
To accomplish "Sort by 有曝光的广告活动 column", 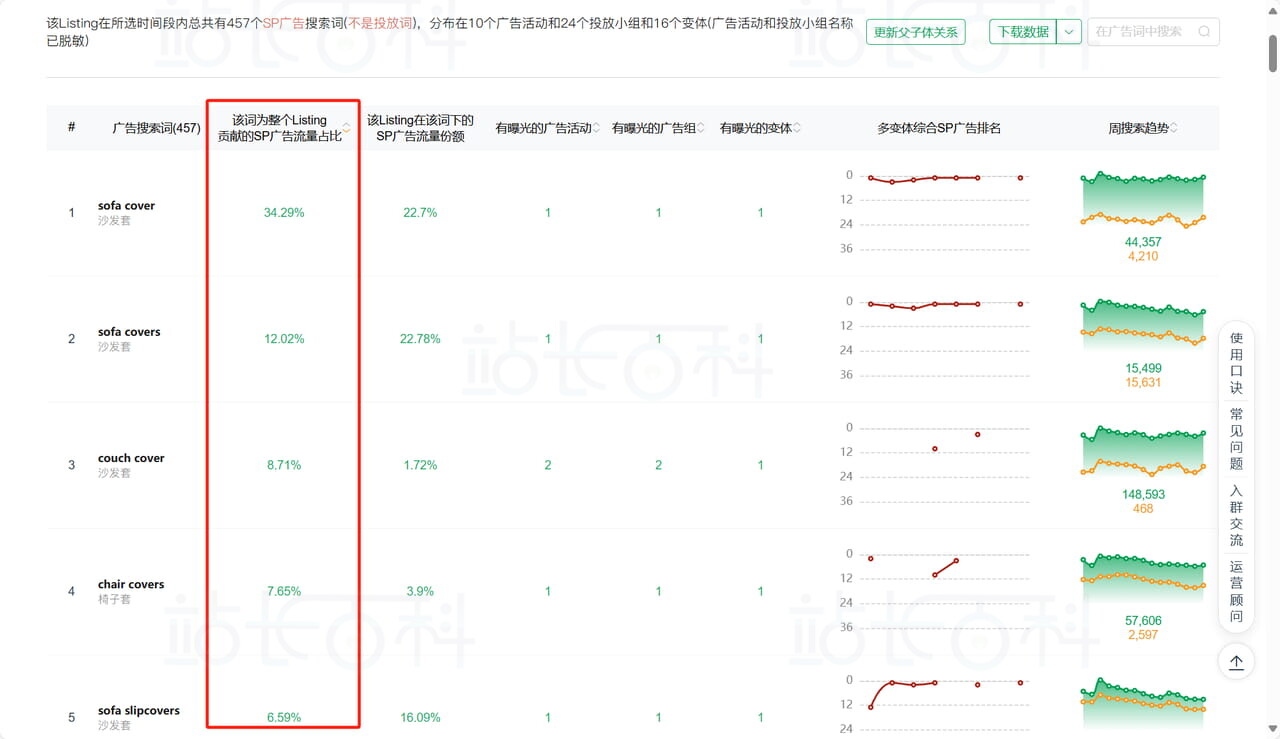I will (x=597, y=128).
